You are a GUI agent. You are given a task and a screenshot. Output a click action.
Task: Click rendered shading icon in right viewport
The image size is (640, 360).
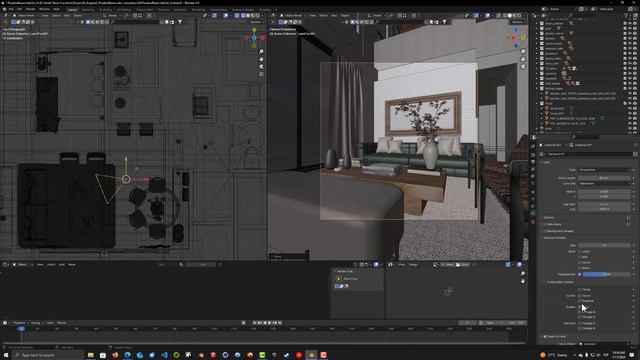click(519, 16)
